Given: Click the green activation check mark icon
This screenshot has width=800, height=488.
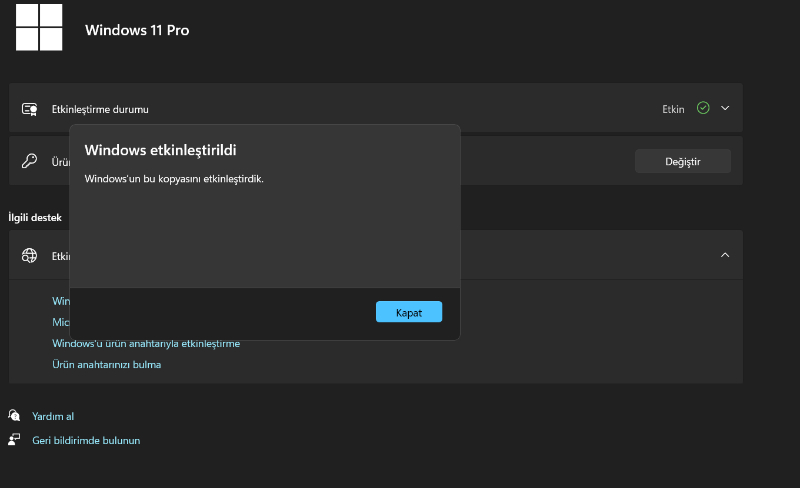Looking at the screenshot, I should [x=703, y=108].
